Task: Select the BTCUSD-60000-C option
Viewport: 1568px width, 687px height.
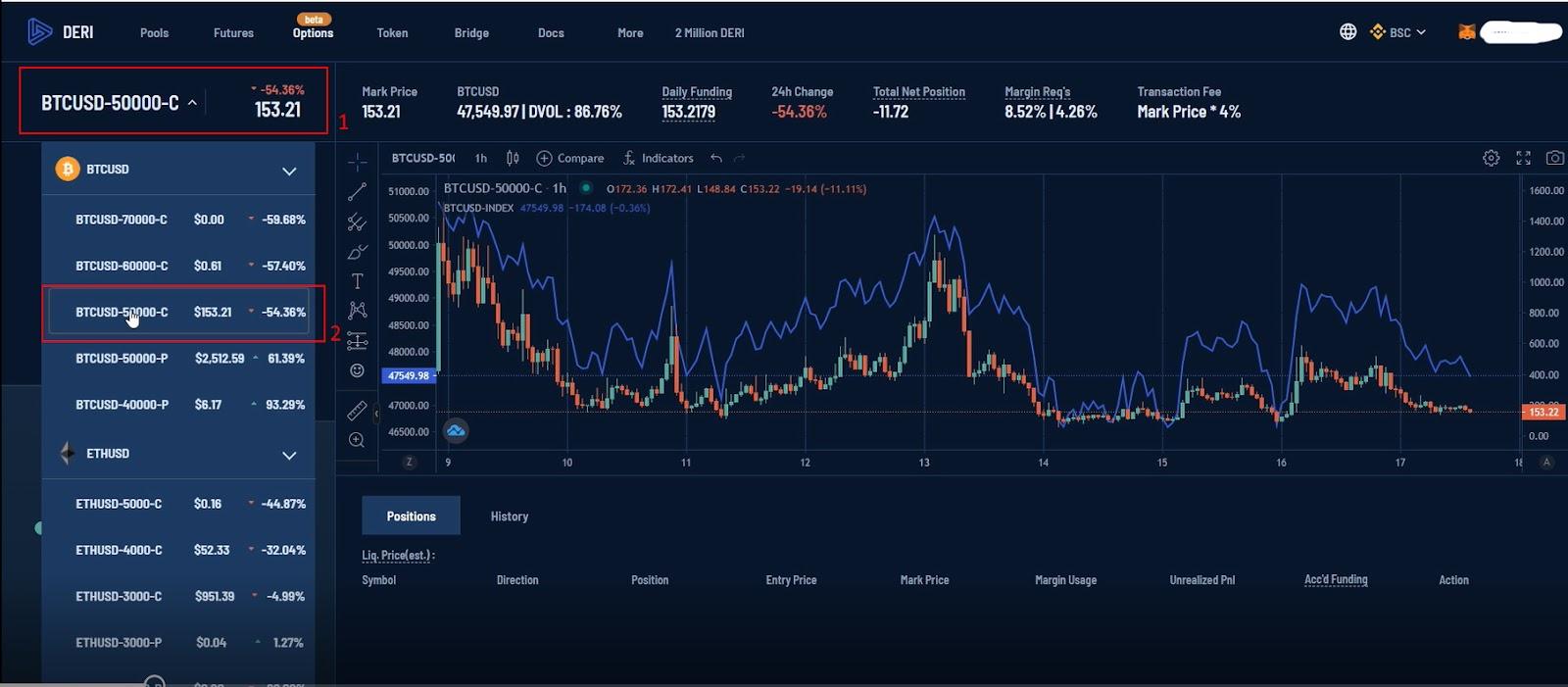Action: point(178,266)
